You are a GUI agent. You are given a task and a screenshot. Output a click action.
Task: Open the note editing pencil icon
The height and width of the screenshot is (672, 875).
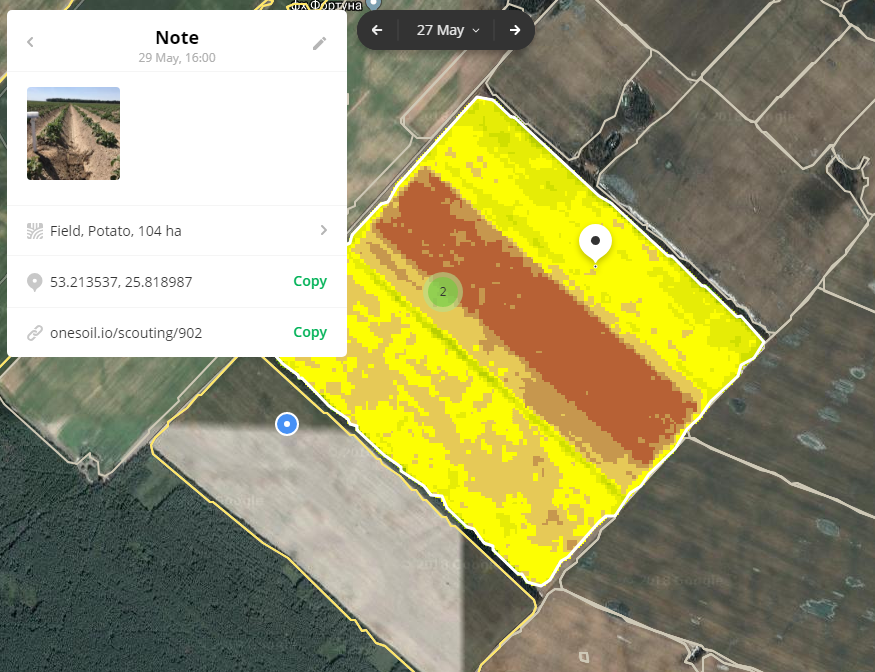click(x=319, y=43)
